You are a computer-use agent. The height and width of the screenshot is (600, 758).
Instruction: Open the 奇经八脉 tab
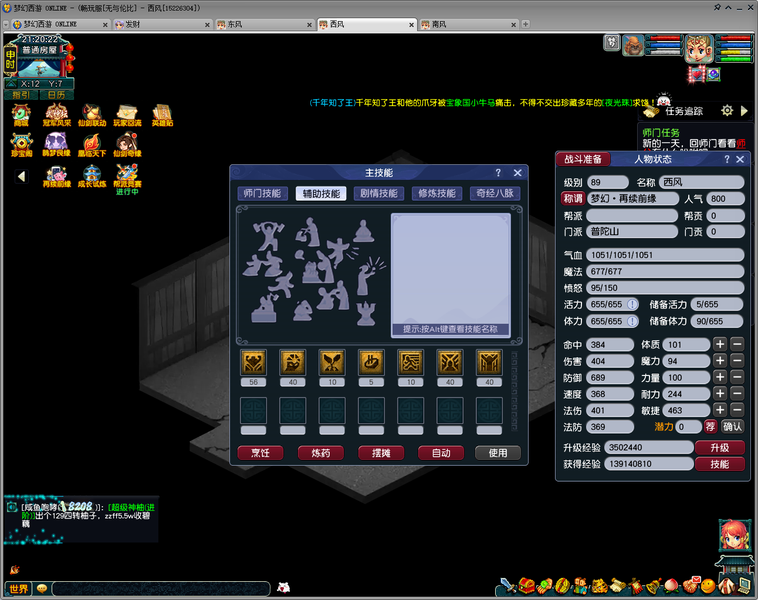pyautogui.click(x=495, y=193)
